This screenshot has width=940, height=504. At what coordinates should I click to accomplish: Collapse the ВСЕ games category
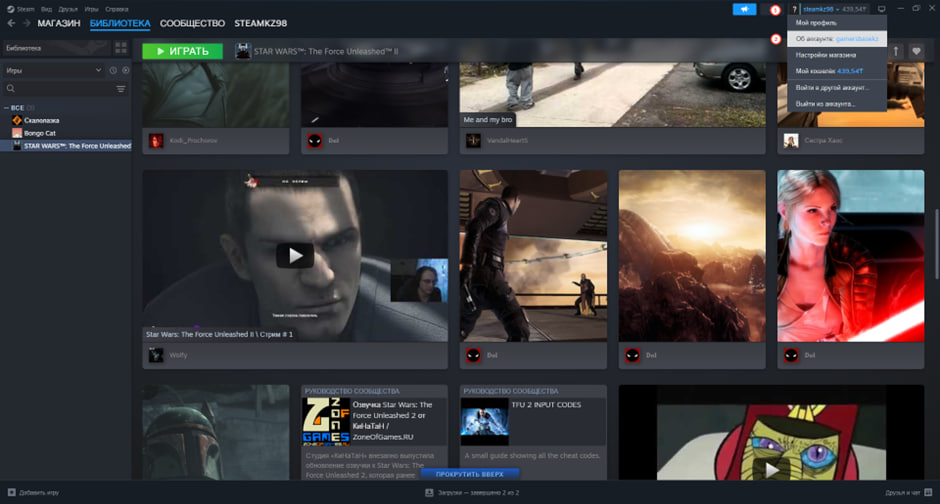click(x=7, y=108)
